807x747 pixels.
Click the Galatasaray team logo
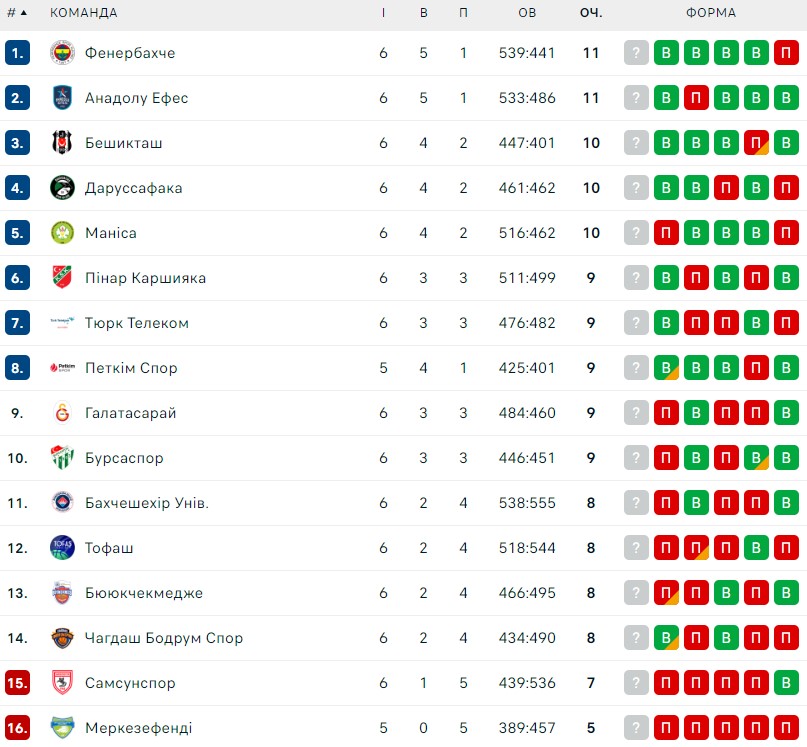(62, 413)
